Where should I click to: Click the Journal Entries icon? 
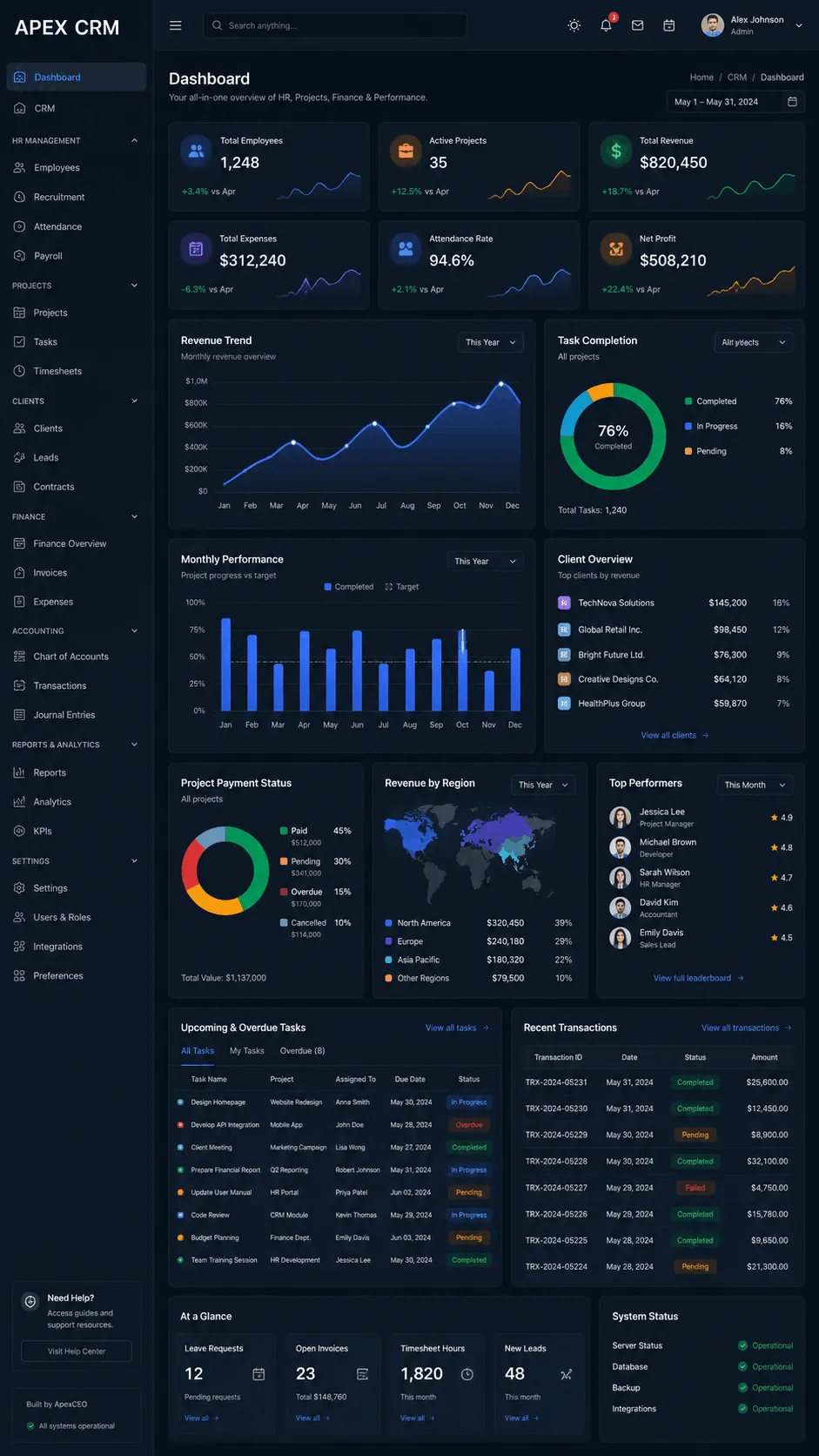(19, 715)
